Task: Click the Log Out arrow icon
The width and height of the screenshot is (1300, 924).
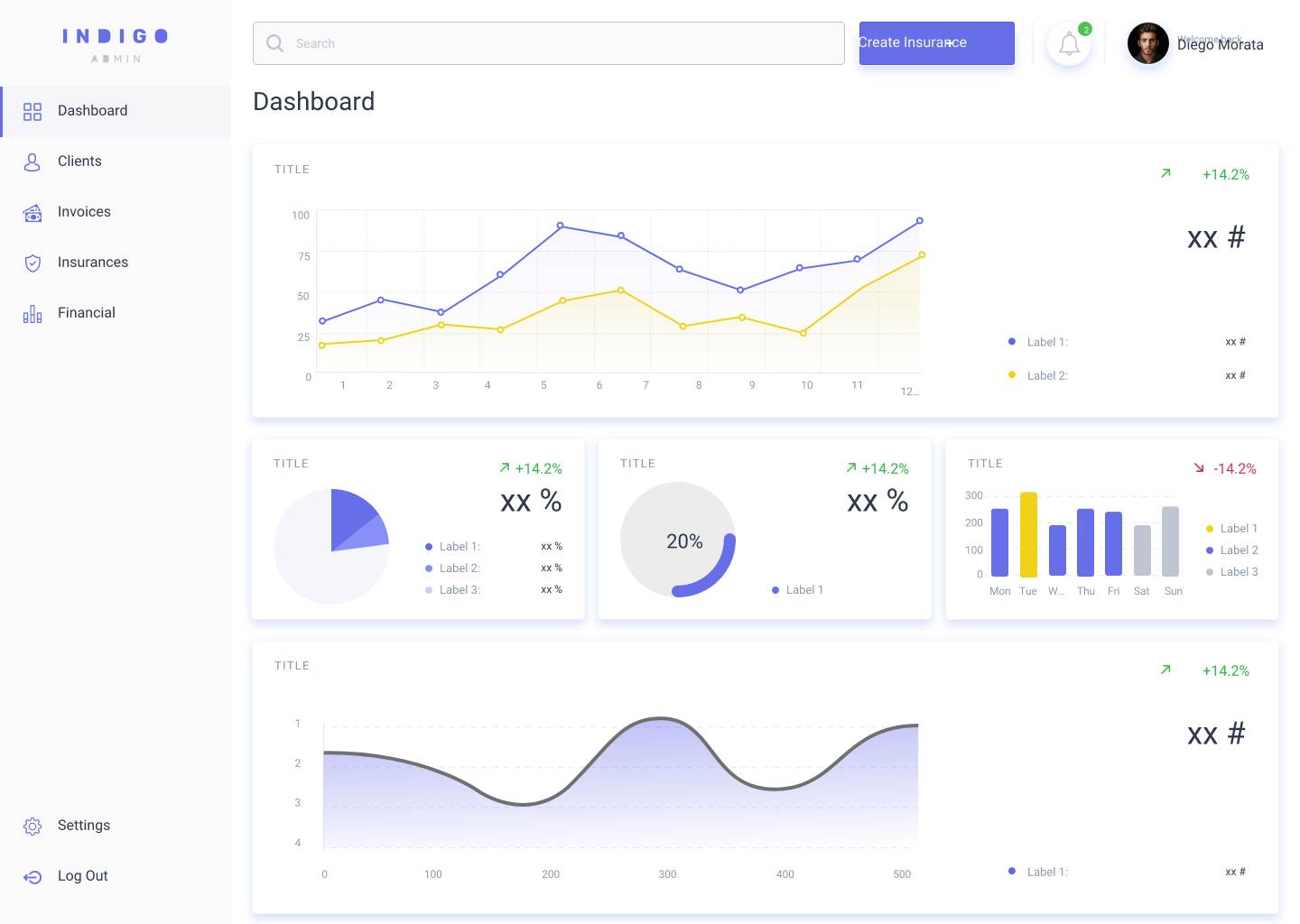Action: (32, 876)
